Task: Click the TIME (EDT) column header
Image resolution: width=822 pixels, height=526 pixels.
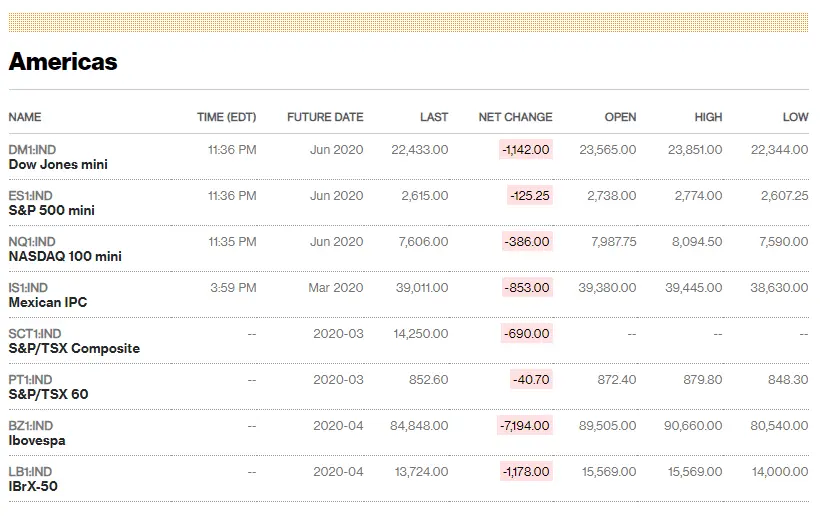Action: [226, 117]
